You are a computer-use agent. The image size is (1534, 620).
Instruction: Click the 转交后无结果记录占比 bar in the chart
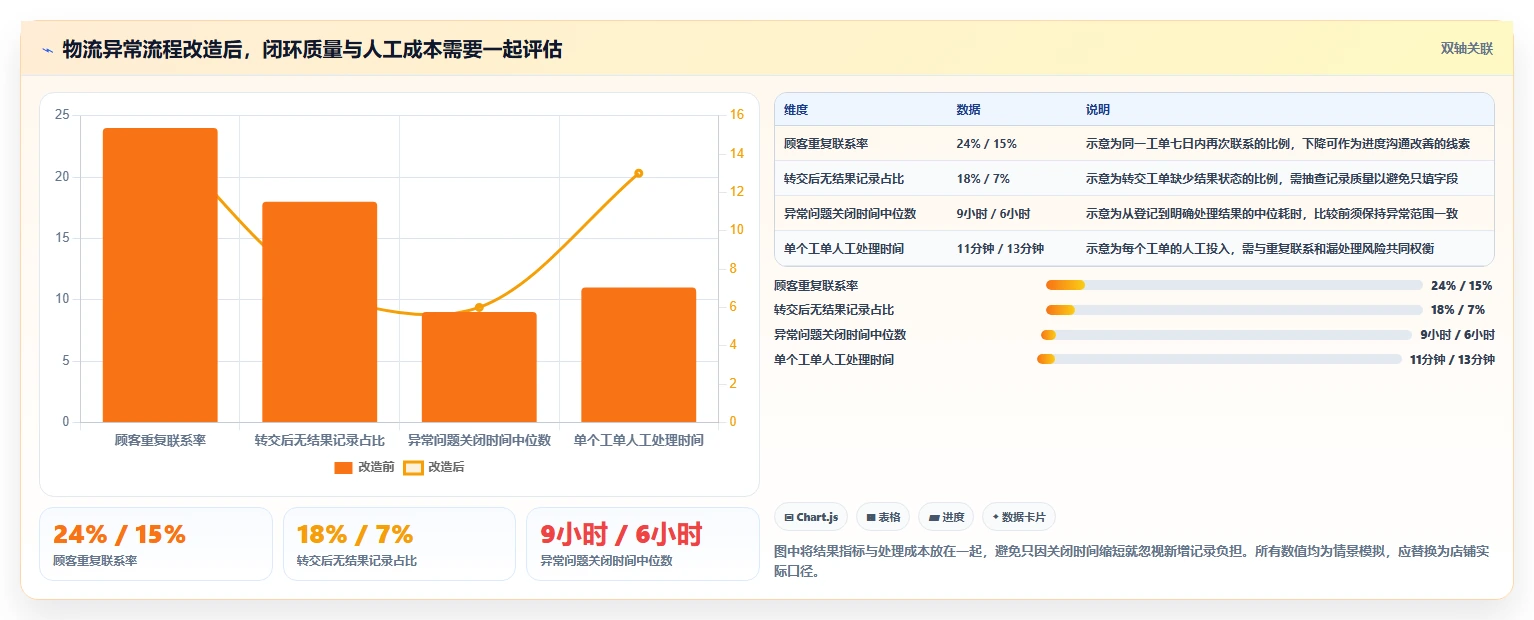pyautogui.click(x=319, y=312)
